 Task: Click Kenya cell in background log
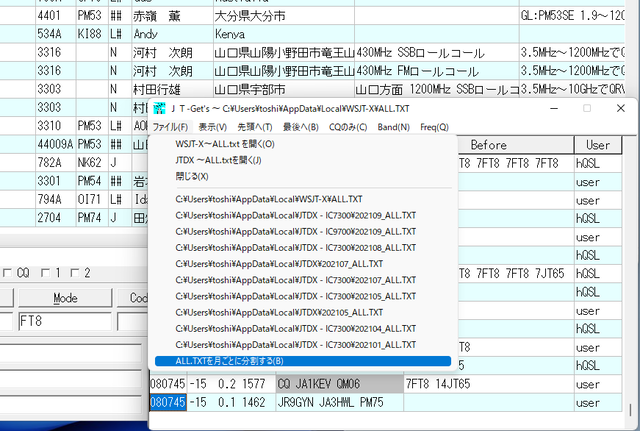pos(284,34)
